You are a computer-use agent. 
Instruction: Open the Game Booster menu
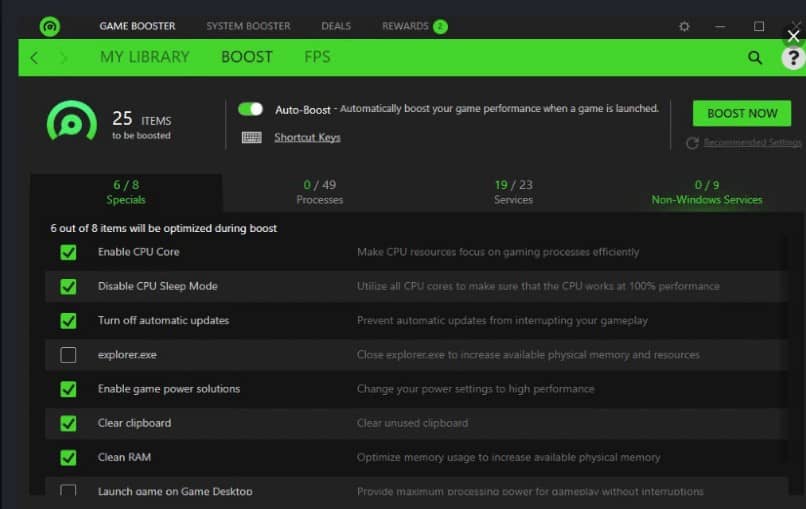click(x=137, y=26)
